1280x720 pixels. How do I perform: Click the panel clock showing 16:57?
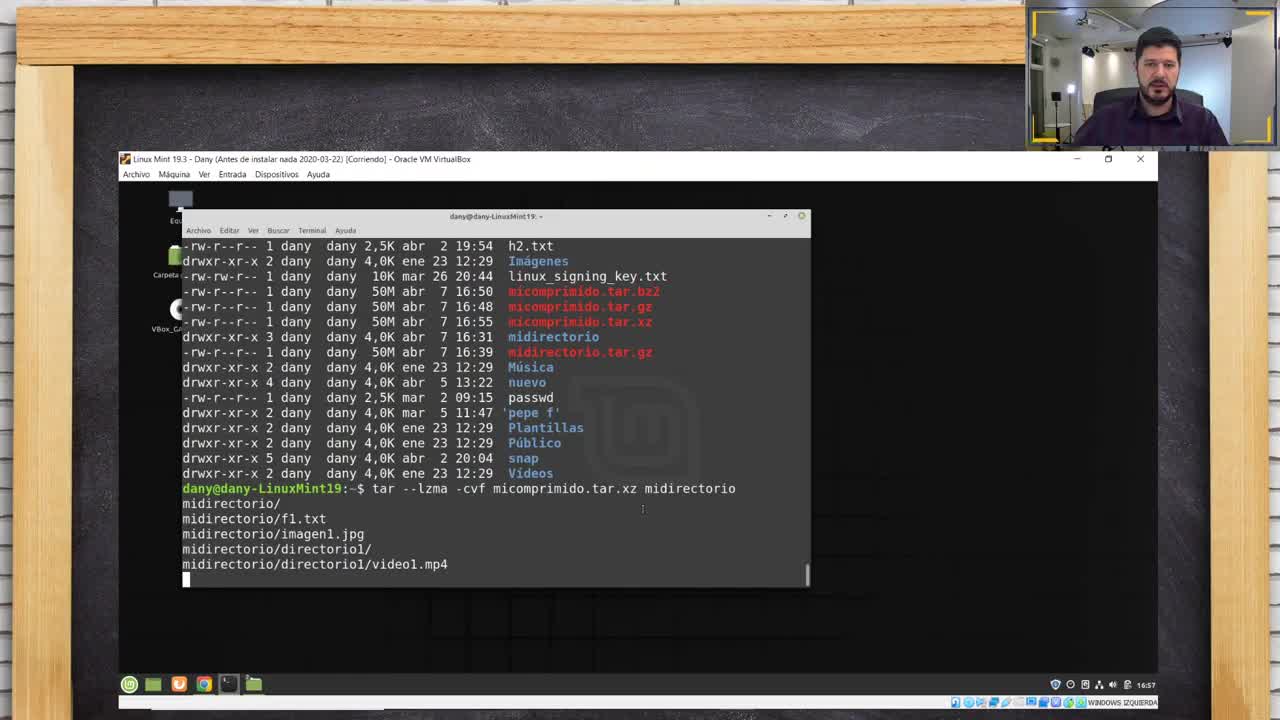[x=1146, y=685]
